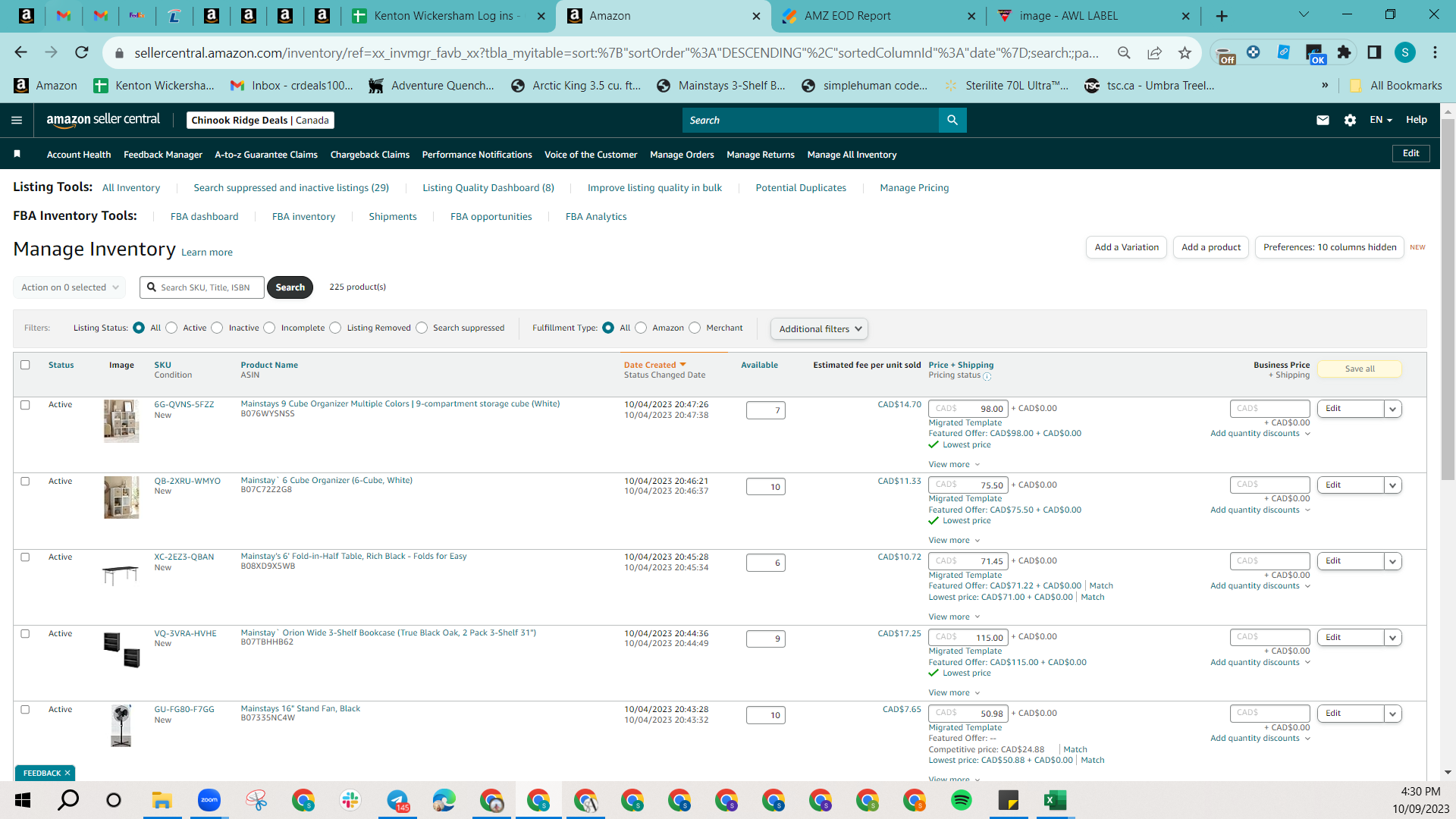Open a new browser tab with plus icon

coord(1222,16)
